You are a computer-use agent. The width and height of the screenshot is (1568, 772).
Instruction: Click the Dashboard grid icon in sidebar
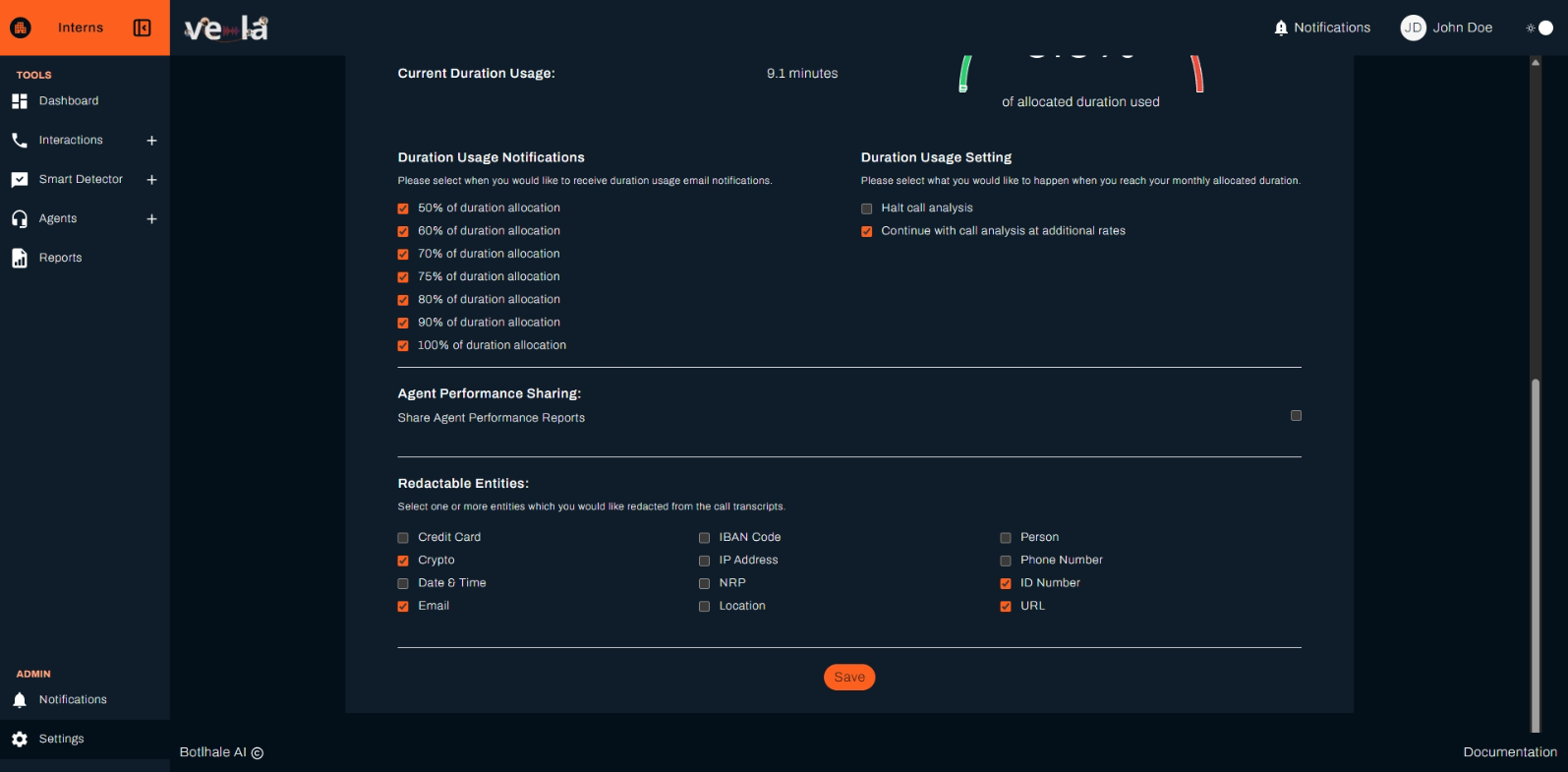coord(20,101)
